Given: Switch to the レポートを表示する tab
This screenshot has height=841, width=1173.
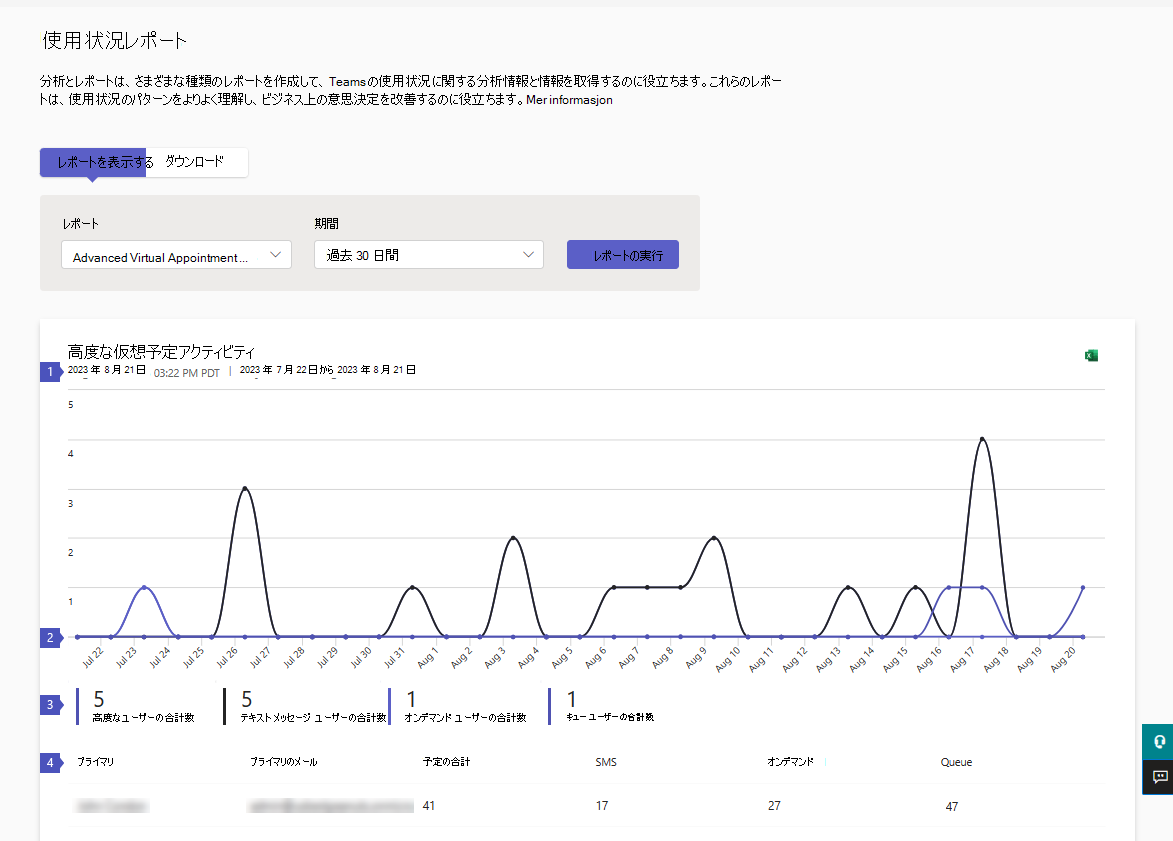Looking at the screenshot, I should [94, 162].
